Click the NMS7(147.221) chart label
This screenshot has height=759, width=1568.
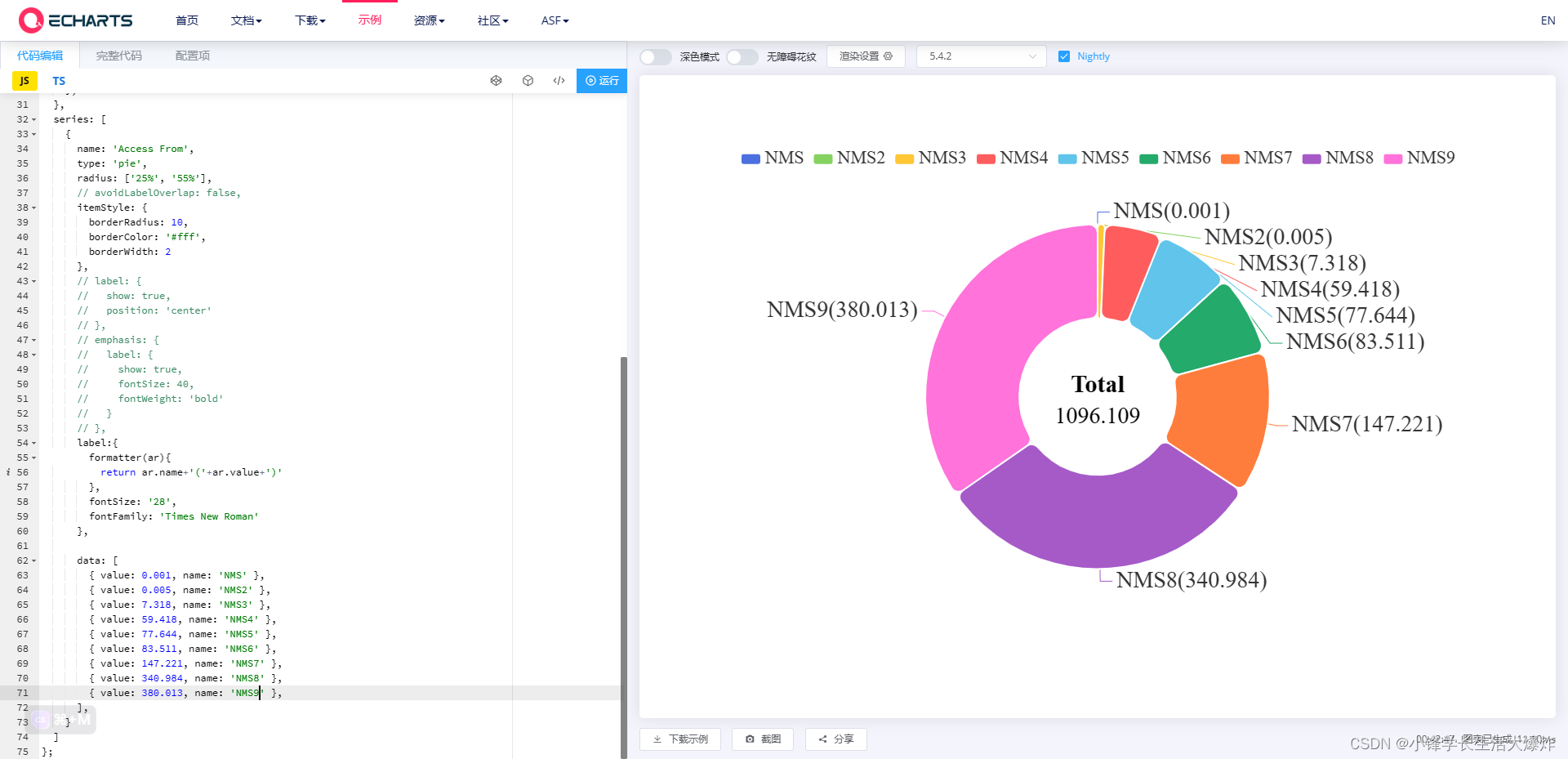click(1367, 424)
